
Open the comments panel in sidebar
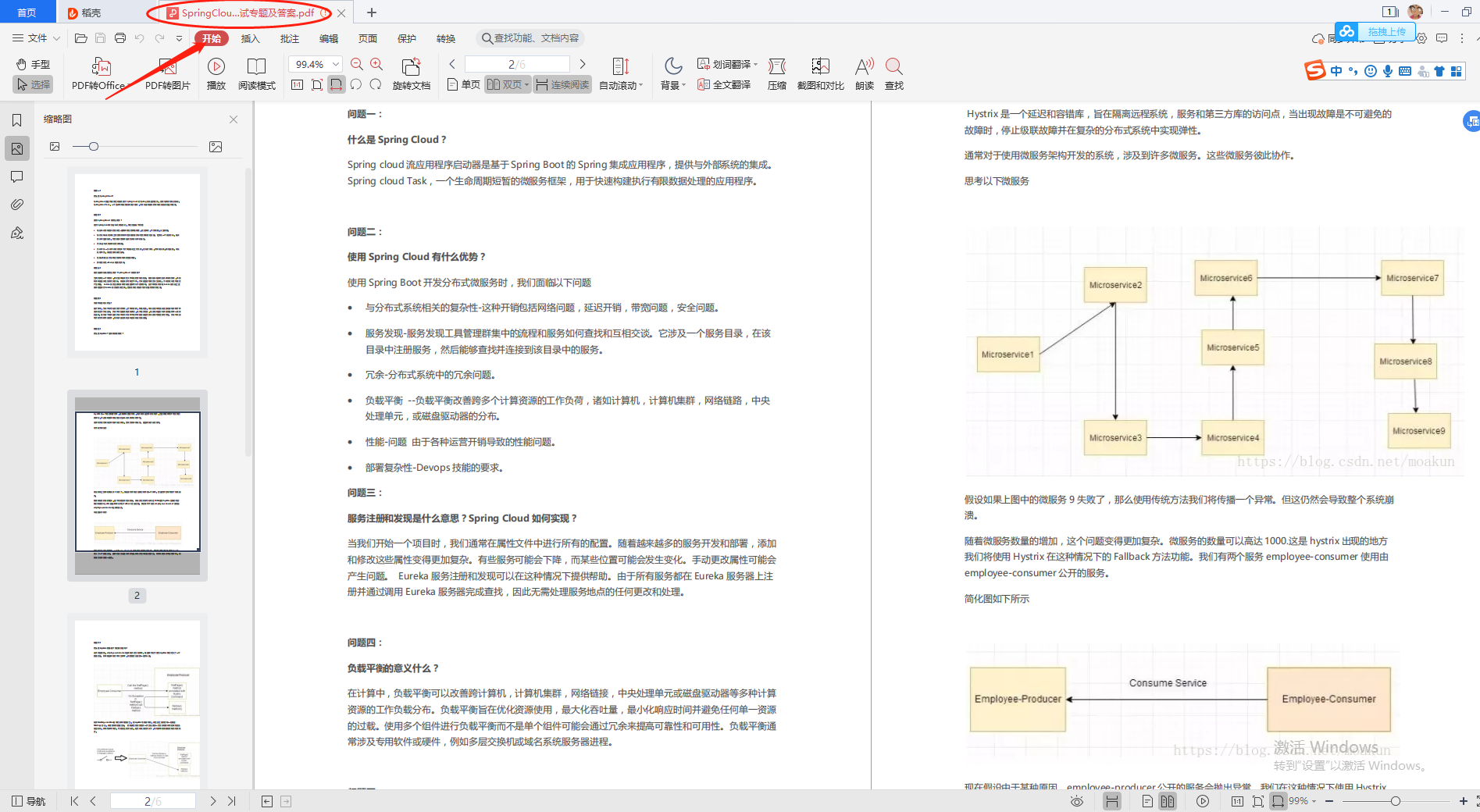16,176
